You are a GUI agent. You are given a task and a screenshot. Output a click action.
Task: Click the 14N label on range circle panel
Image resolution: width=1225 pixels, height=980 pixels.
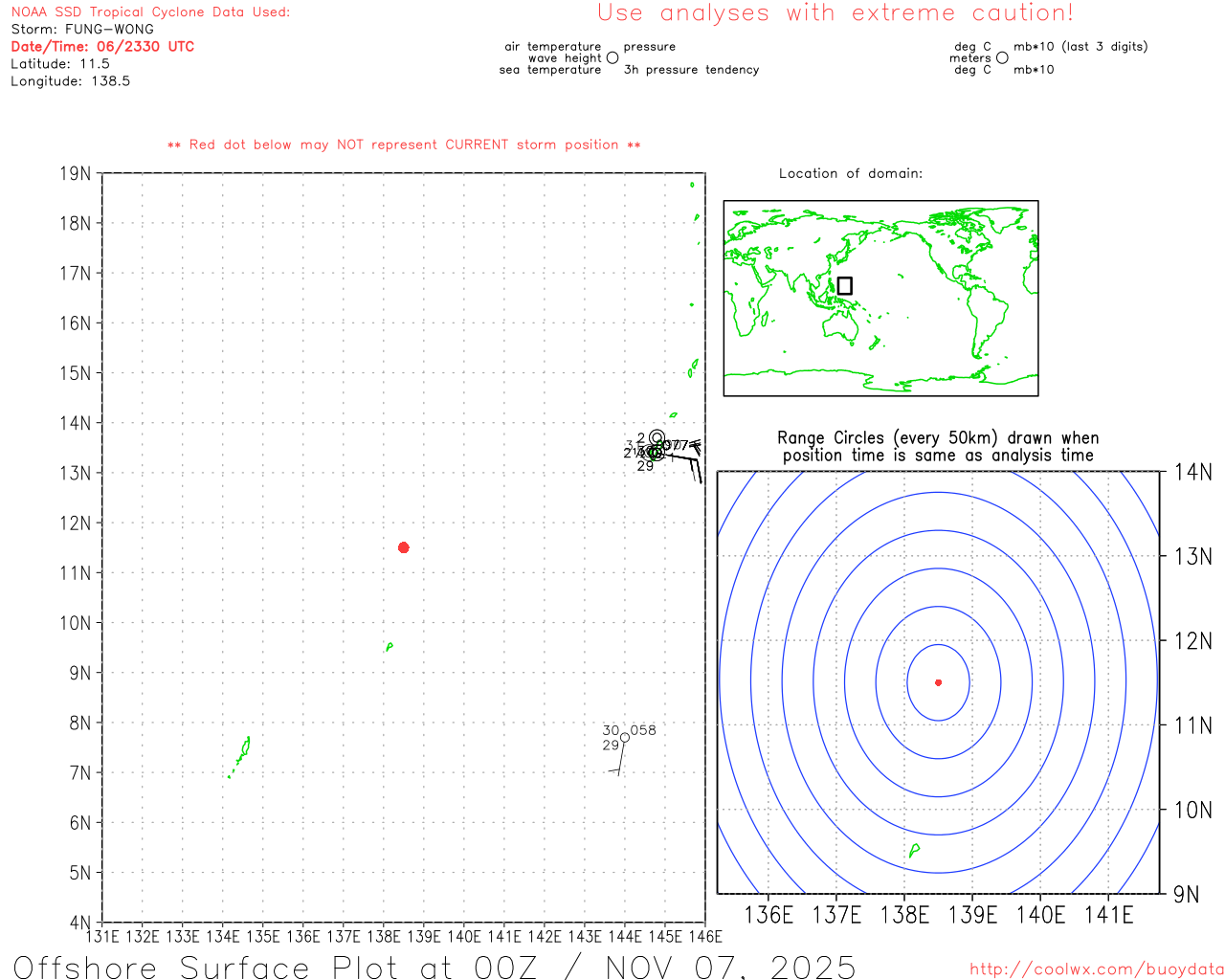1192,472
